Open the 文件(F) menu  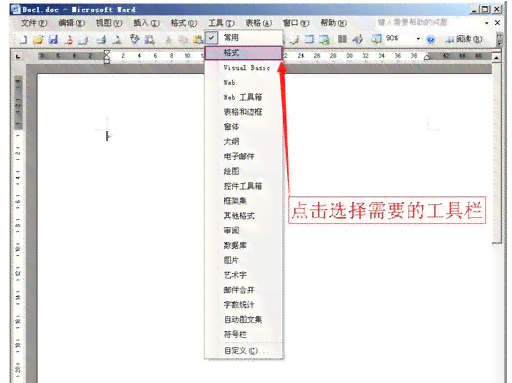pyautogui.click(x=34, y=23)
